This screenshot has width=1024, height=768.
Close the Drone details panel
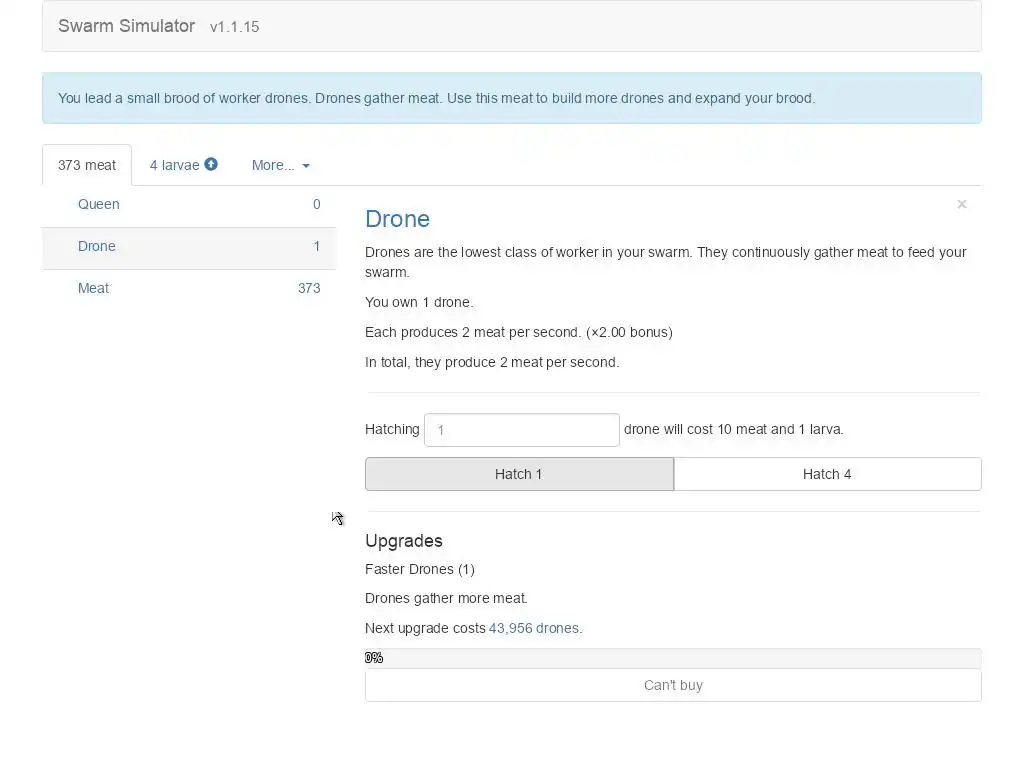[961, 204]
